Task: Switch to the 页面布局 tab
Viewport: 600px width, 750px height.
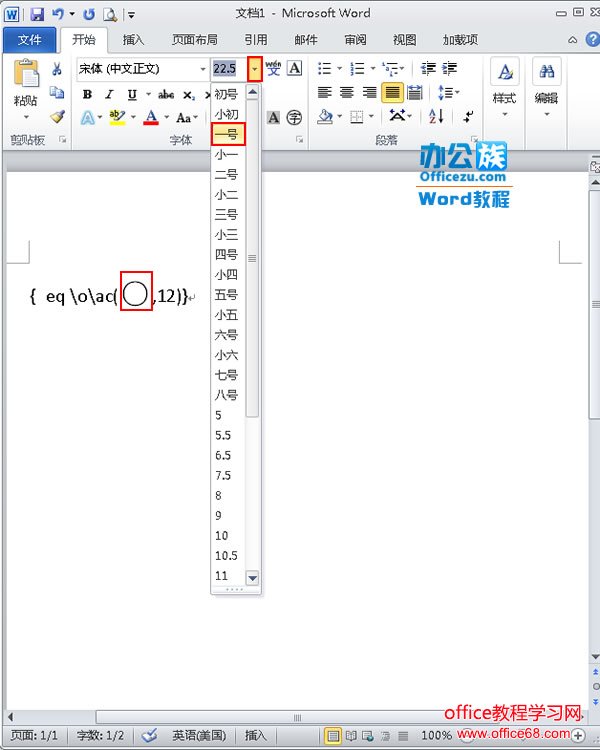Action: point(195,40)
